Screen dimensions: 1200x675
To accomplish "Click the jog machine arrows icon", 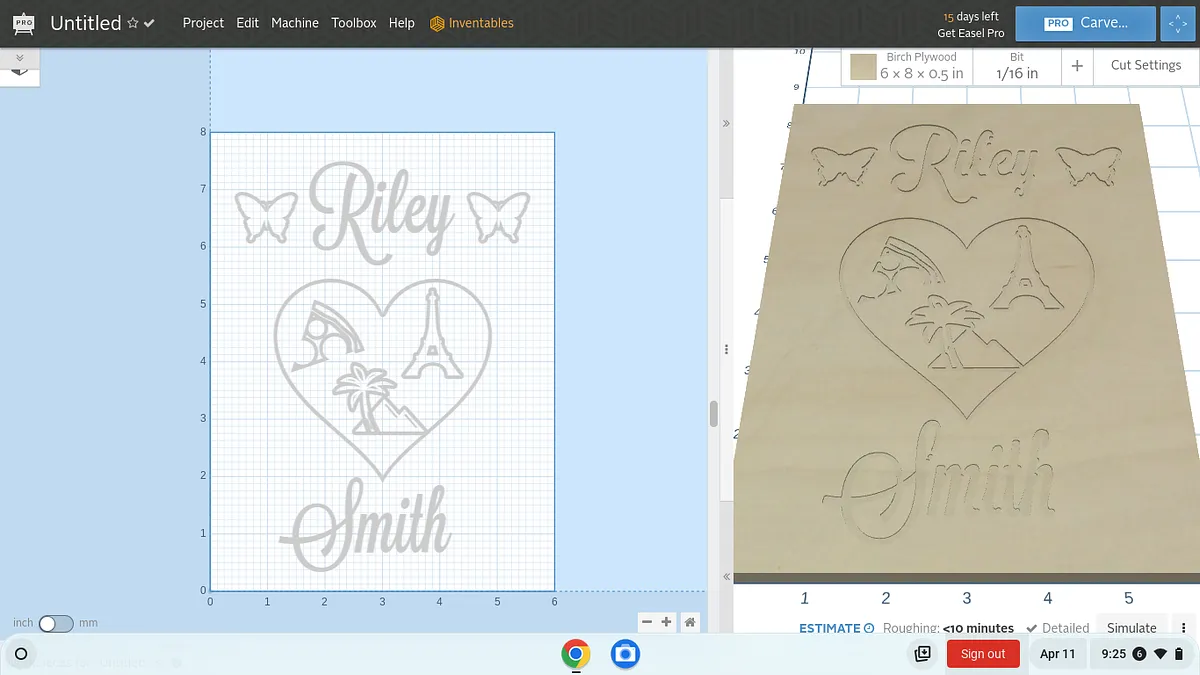I will coord(1179,23).
